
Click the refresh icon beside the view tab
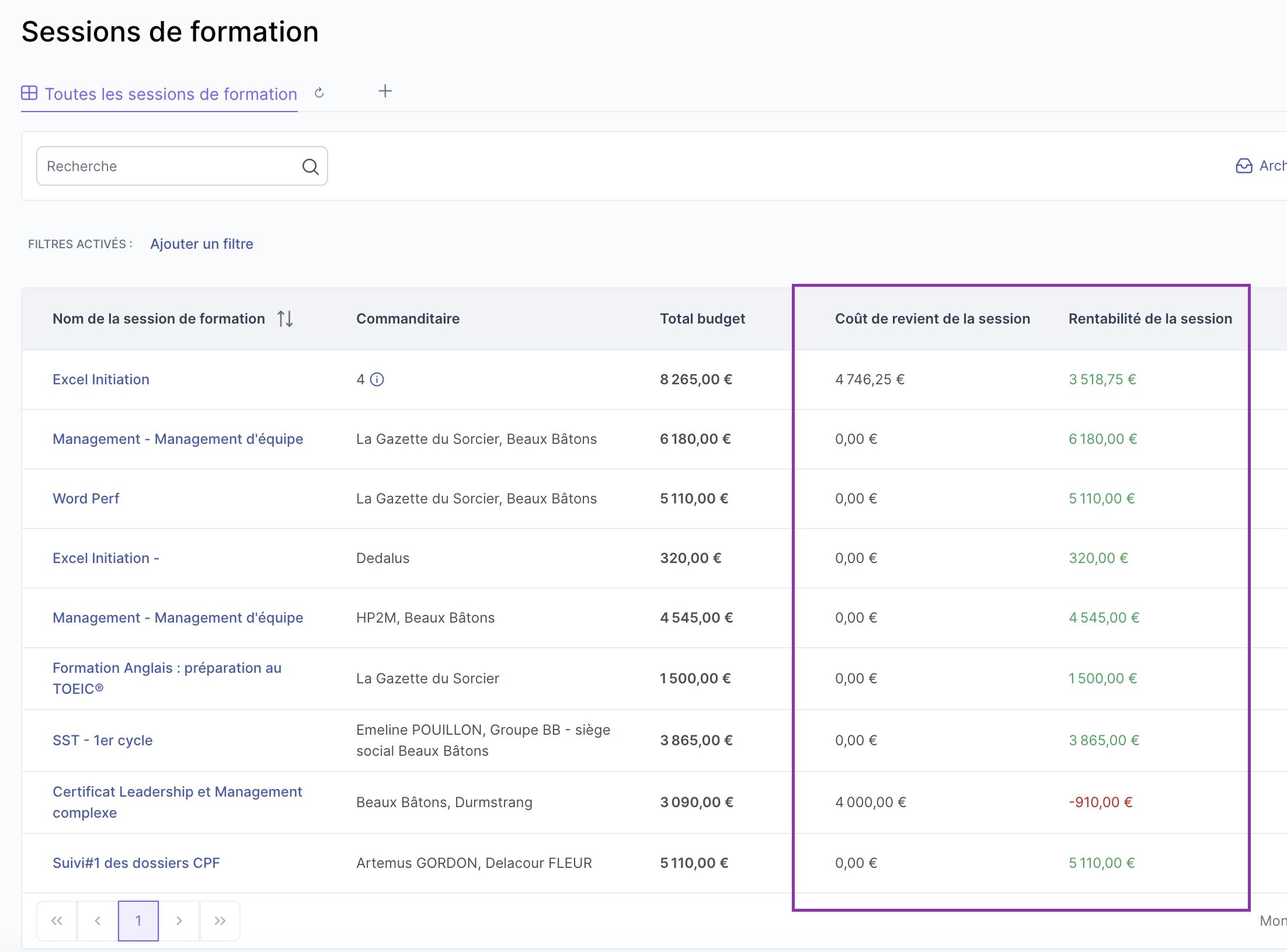[319, 93]
